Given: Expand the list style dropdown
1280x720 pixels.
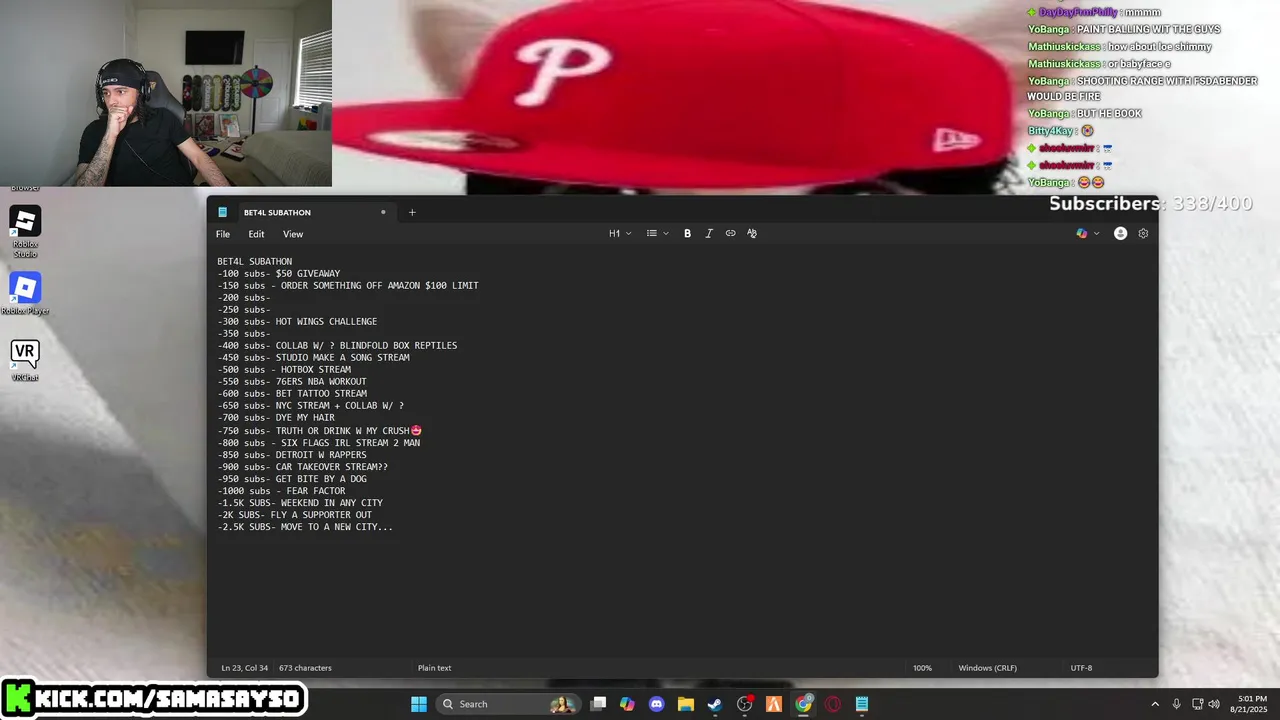Looking at the screenshot, I should click(656, 233).
